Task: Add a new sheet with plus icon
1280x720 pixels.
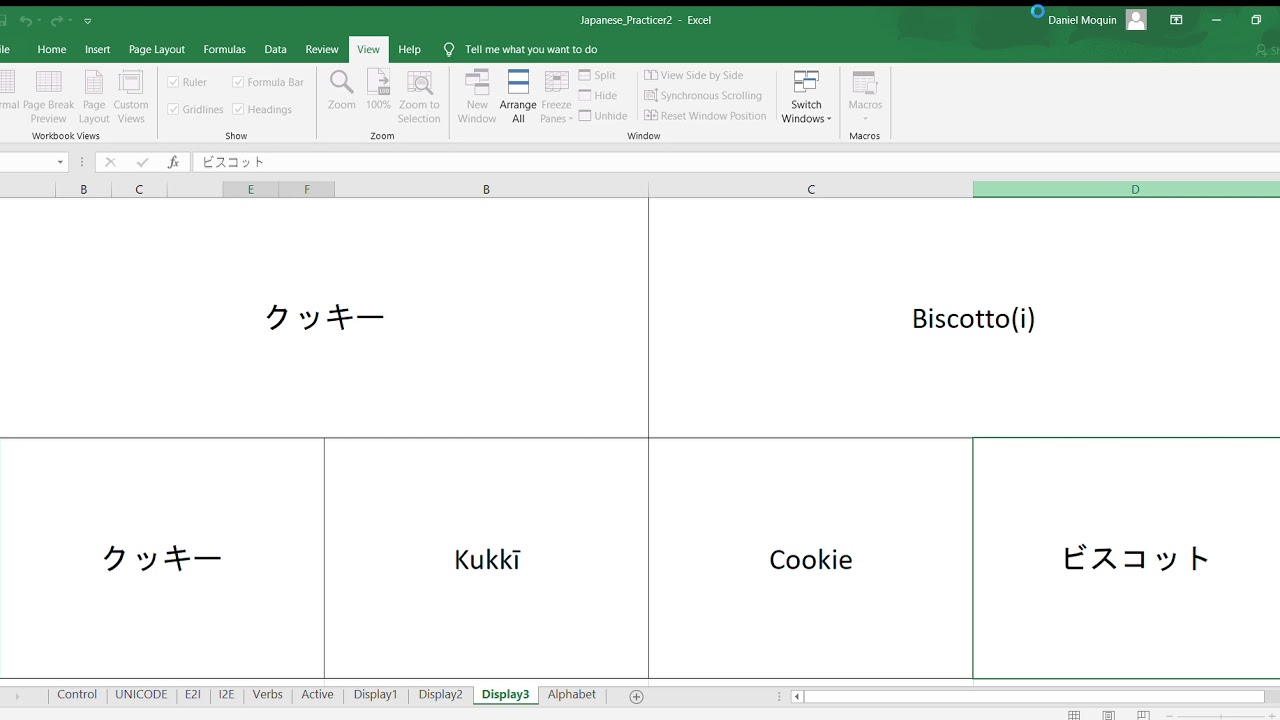Action: click(636, 696)
